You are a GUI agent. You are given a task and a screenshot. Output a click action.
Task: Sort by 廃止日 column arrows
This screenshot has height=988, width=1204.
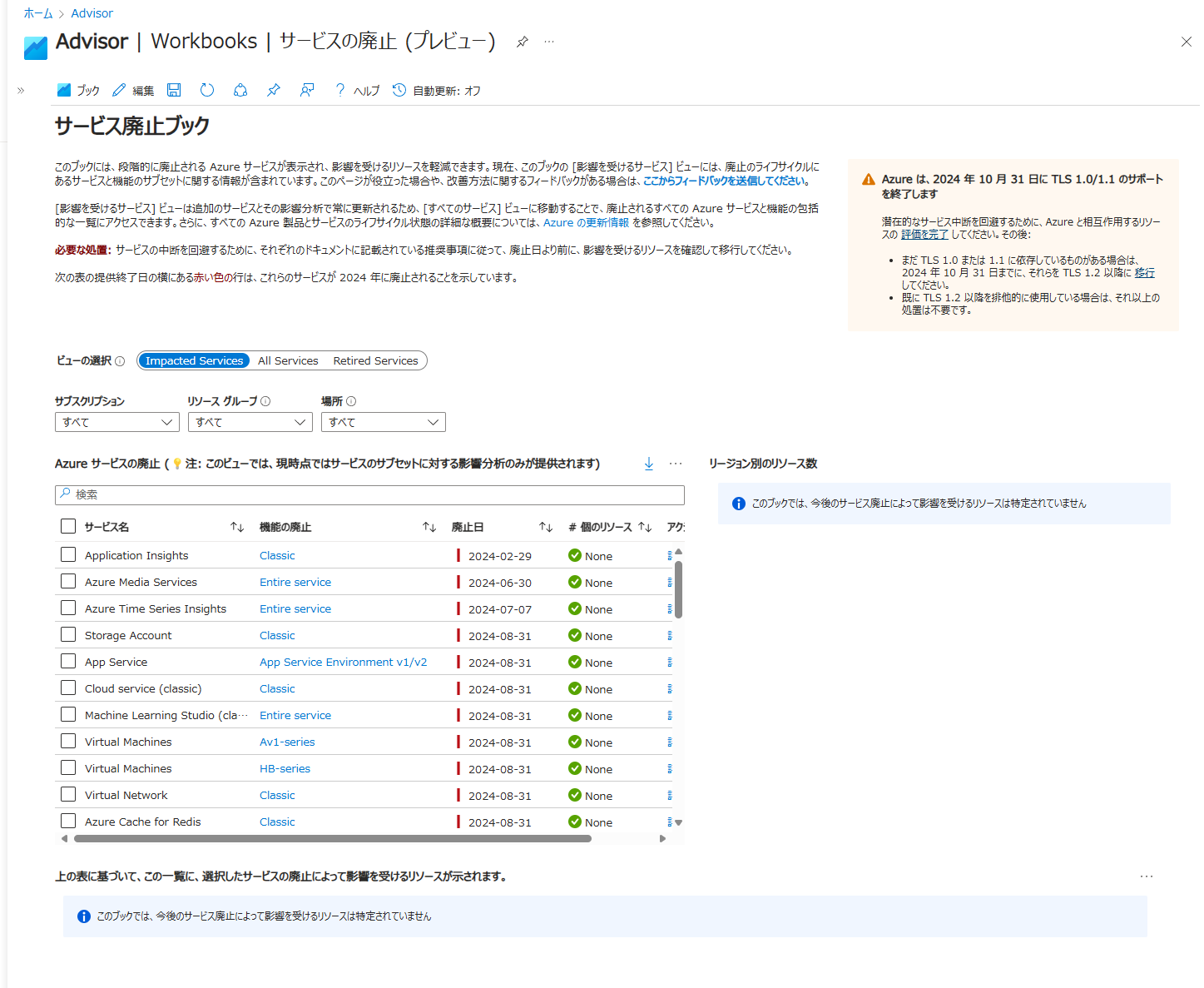click(x=546, y=527)
